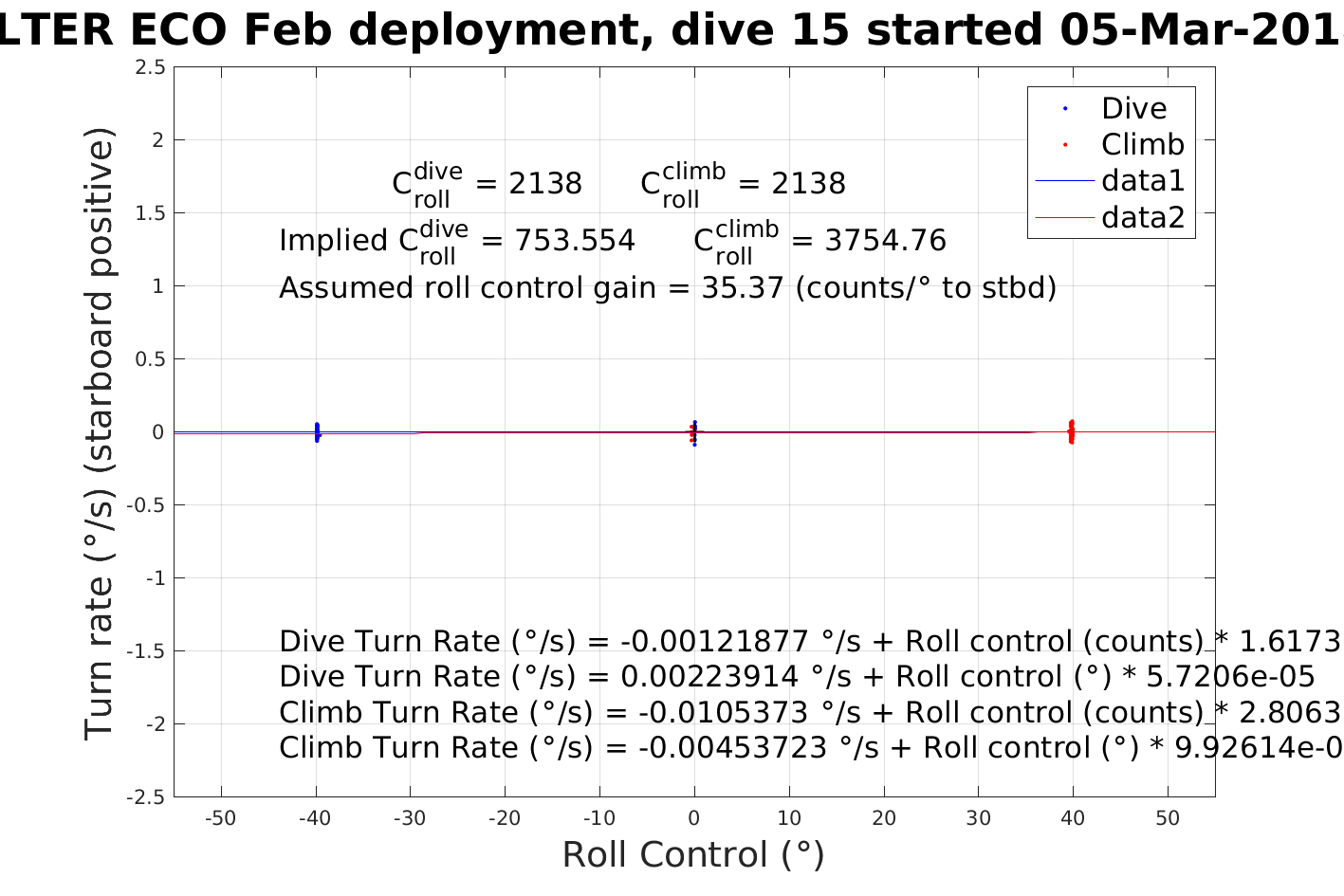Click the red climb data cluster at 40°
The width and height of the screenshot is (1344, 896).
pos(1072,432)
